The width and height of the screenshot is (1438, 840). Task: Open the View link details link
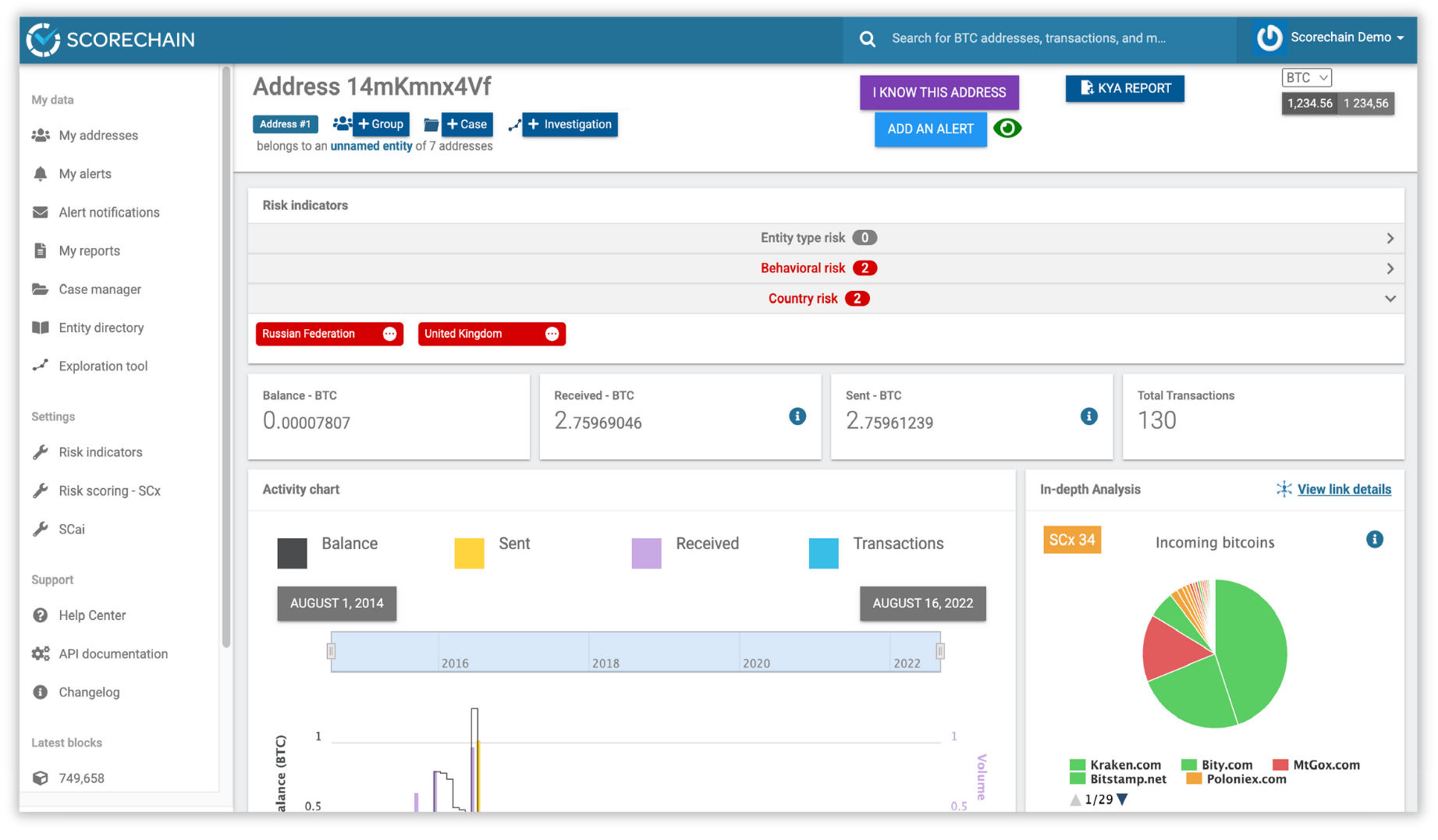tap(1344, 489)
